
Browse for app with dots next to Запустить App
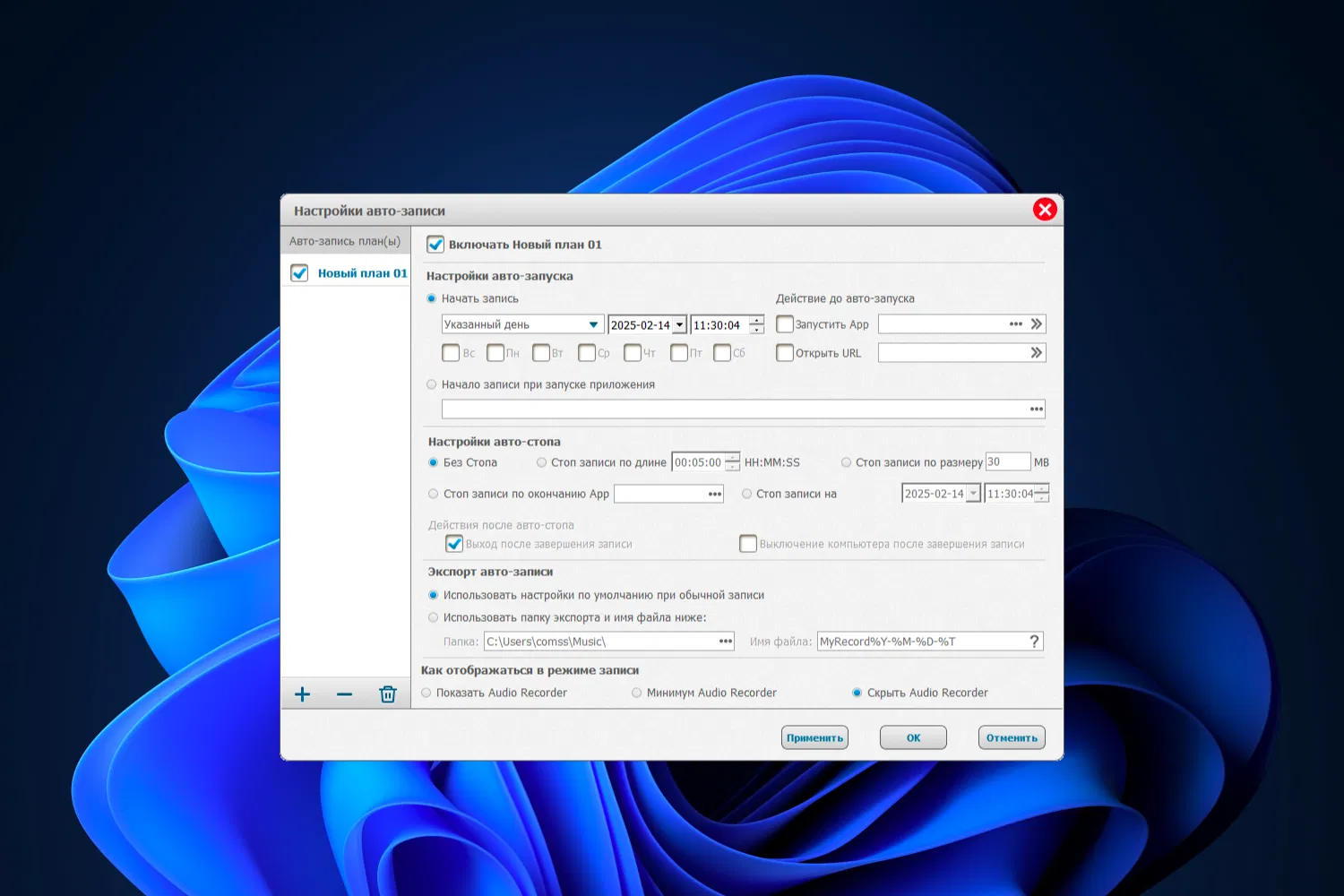point(1016,324)
